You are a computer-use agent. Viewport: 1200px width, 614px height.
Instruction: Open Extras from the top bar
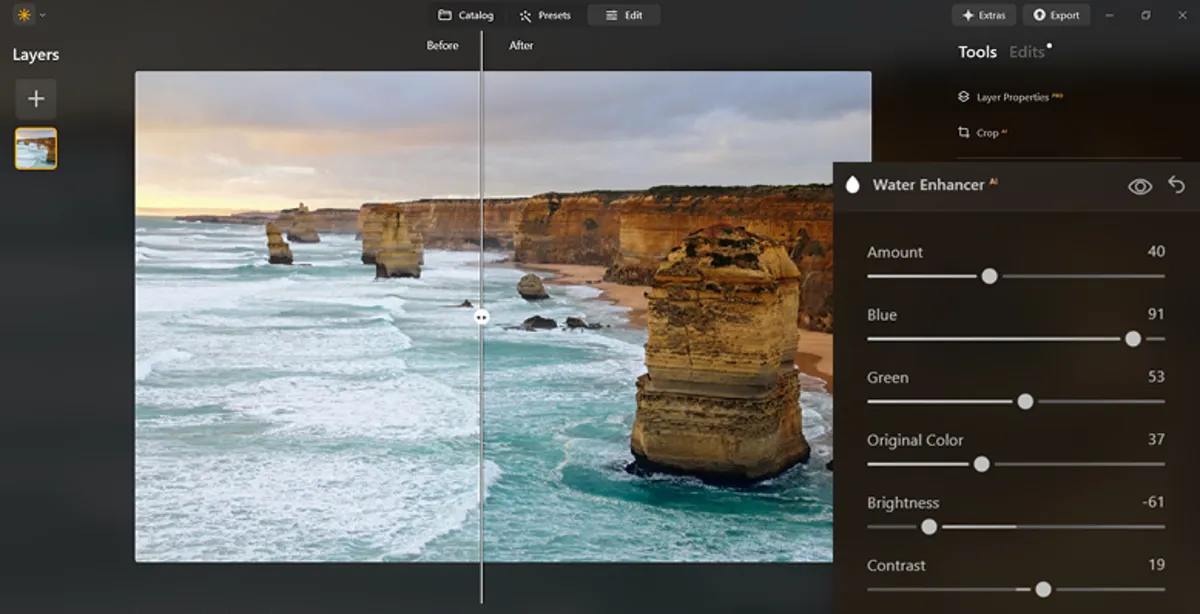click(984, 14)
